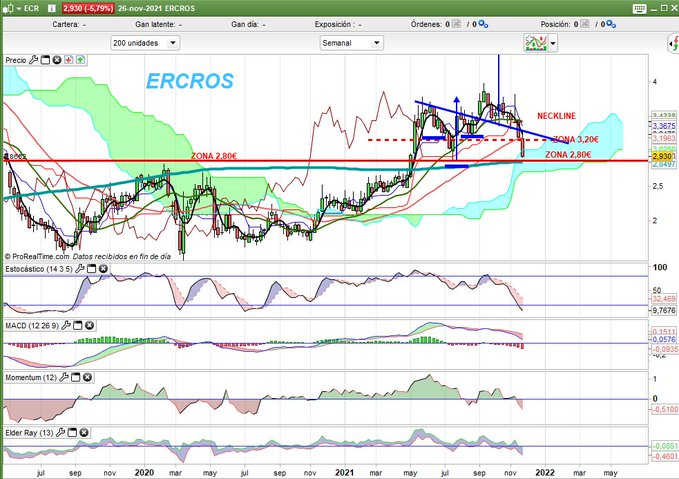
Task: Open Precio panel settings wrench
Action: [33, 60]
